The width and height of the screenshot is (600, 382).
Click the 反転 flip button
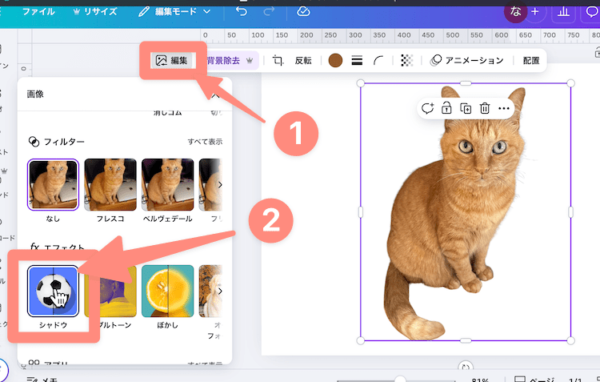tap(303, 60)
